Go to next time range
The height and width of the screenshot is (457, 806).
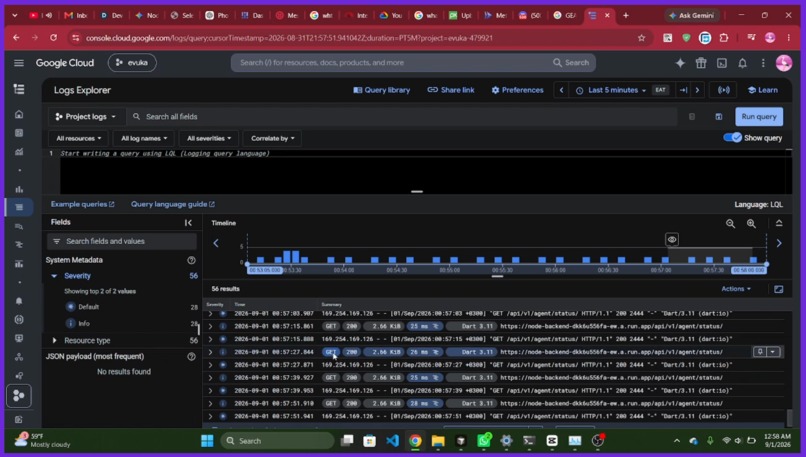click(x=697, y=90)
